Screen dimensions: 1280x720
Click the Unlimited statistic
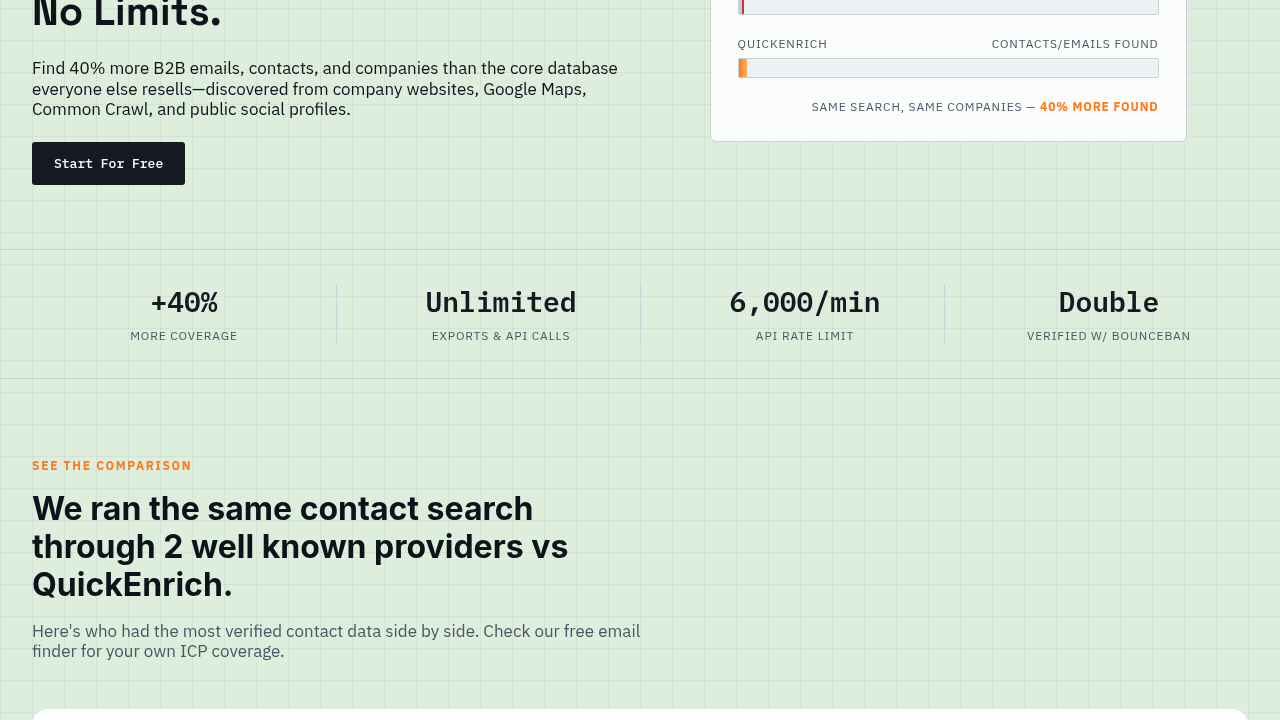click(x=501, y=302)
